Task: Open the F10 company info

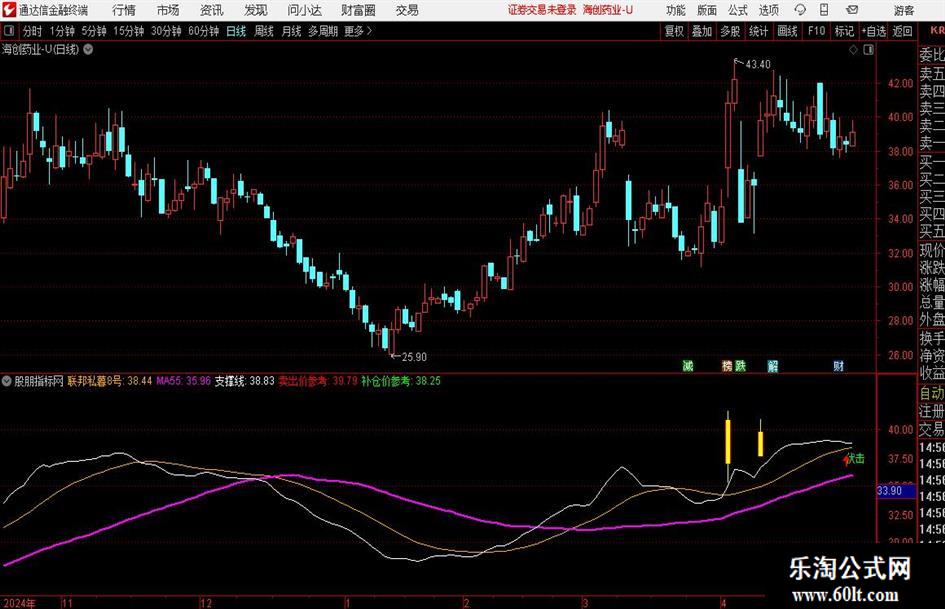Action: [x=817, y=31]
